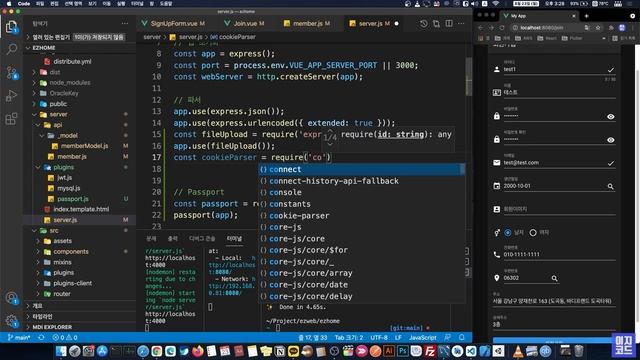Open FileZilla from the Dock
This screenshot has width=640, height=360.
click(x=430, y=351)
